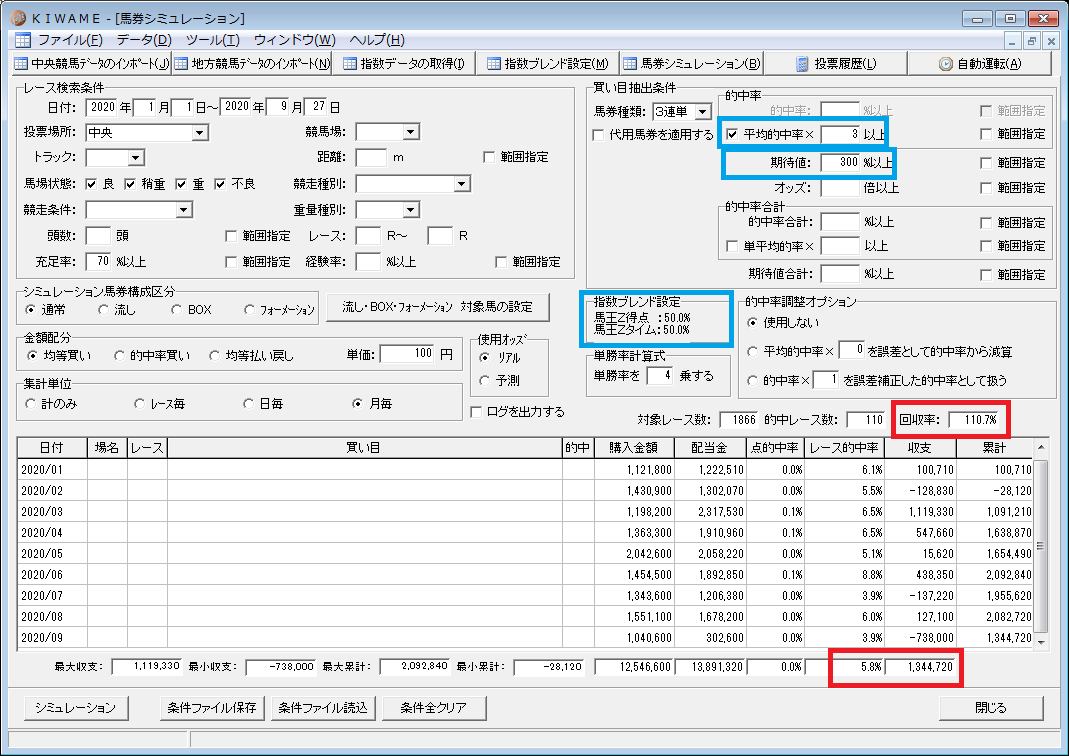Click the 単価 input field with 100

(x=407, y=354)
